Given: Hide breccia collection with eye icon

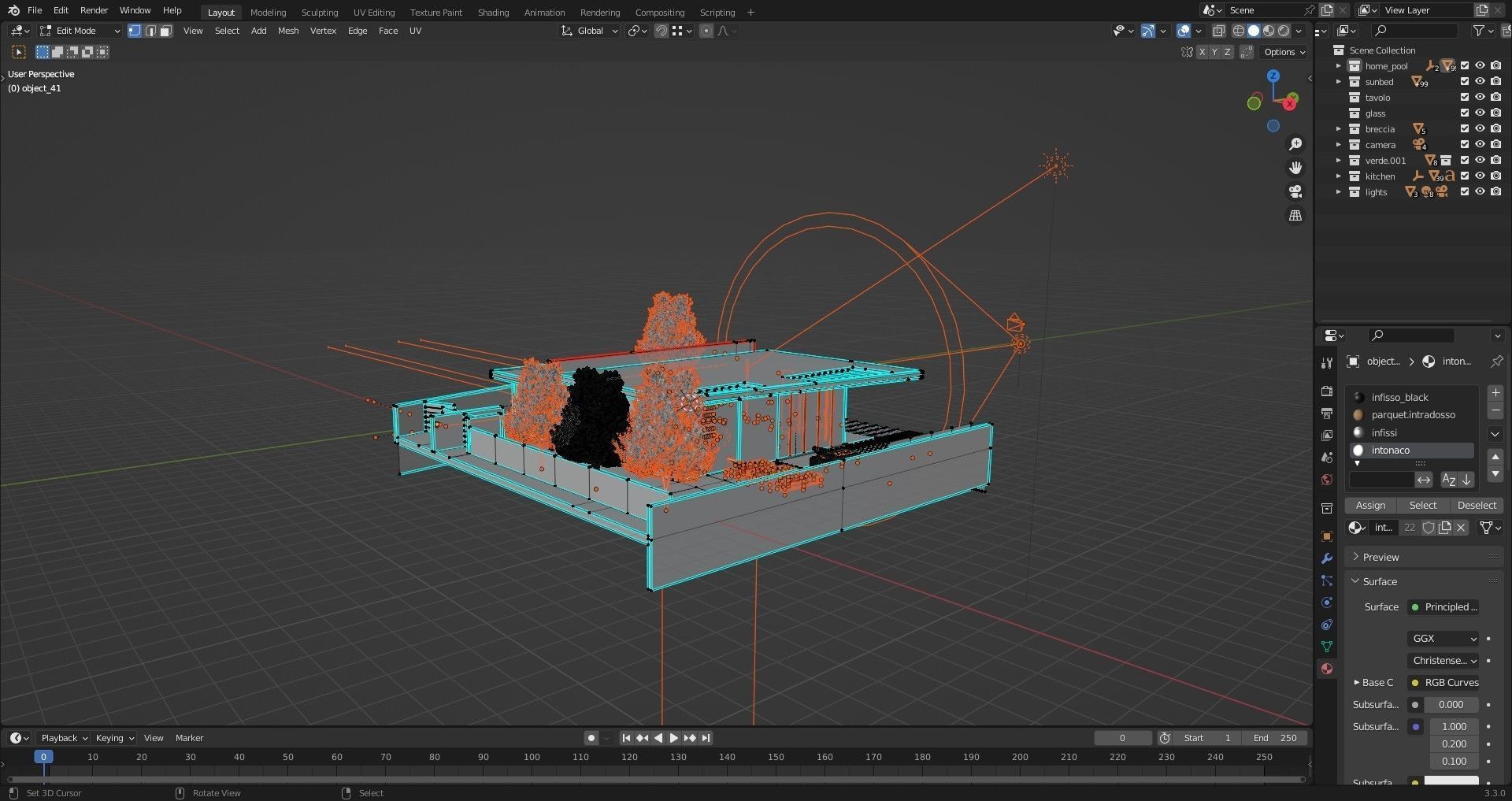Looking at the screenshot, I should coord(1480,129).
